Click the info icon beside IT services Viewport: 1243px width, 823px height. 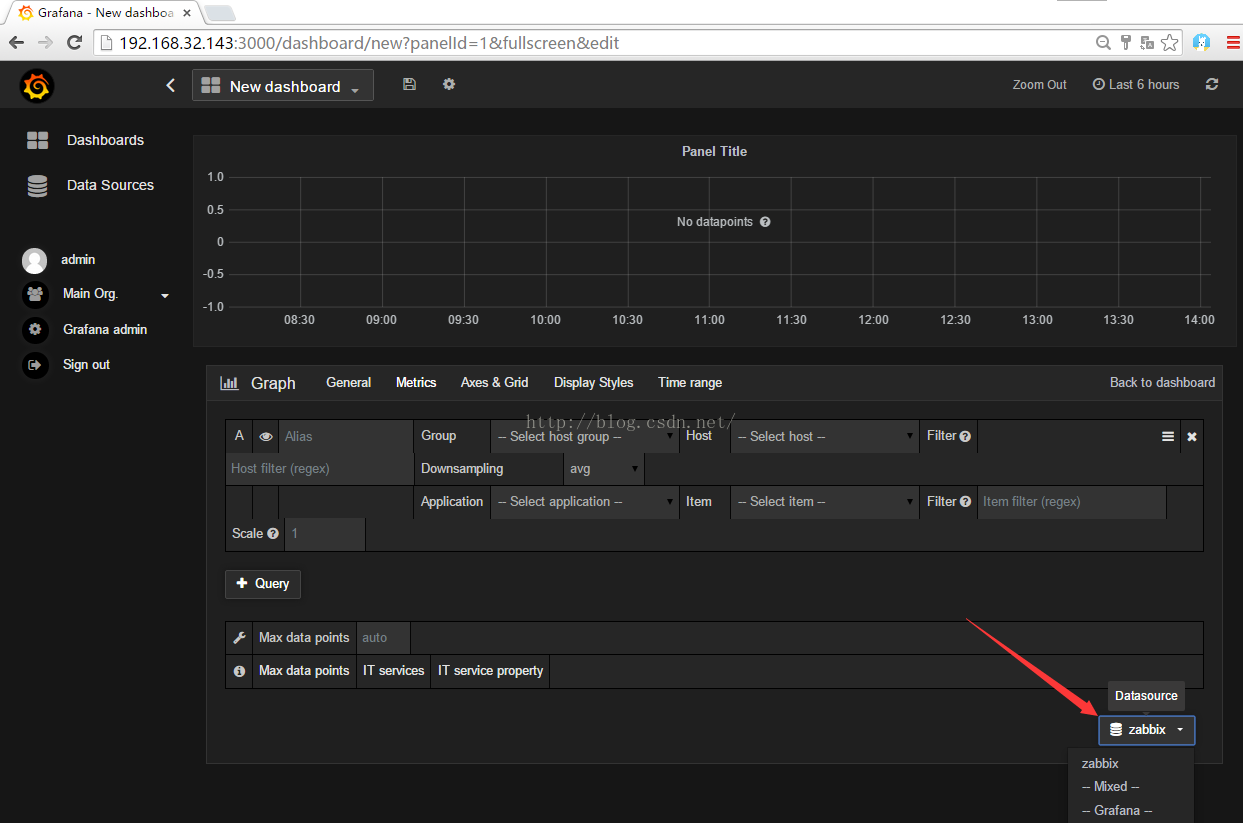point(239,671)
